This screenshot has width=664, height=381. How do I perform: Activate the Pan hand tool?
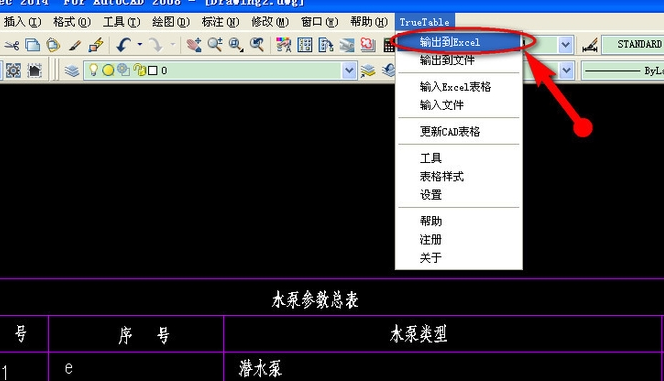pyautogui.click(x=194, y=45)
